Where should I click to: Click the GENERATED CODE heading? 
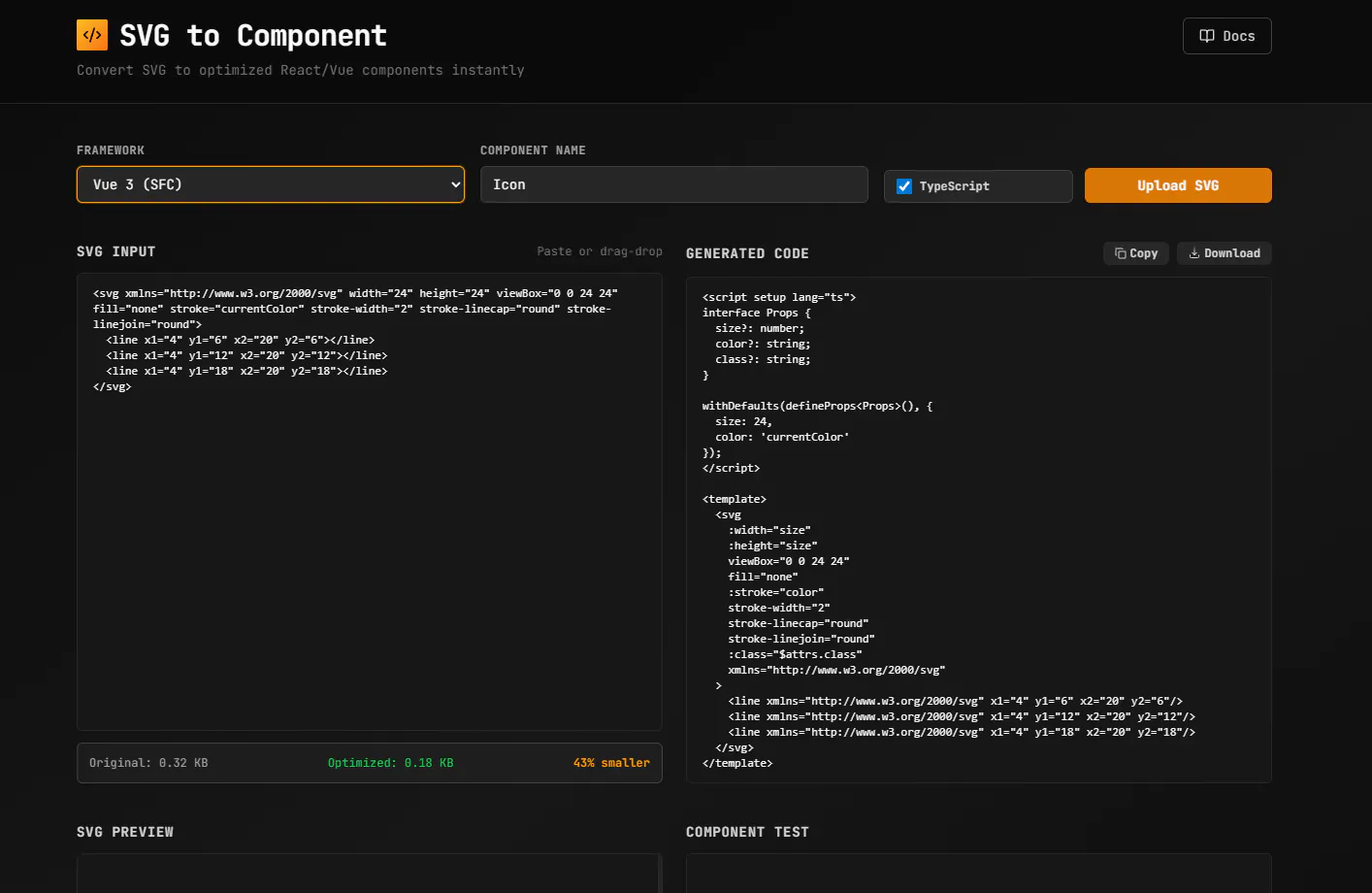pyautogui.click(x=747, y=253)
